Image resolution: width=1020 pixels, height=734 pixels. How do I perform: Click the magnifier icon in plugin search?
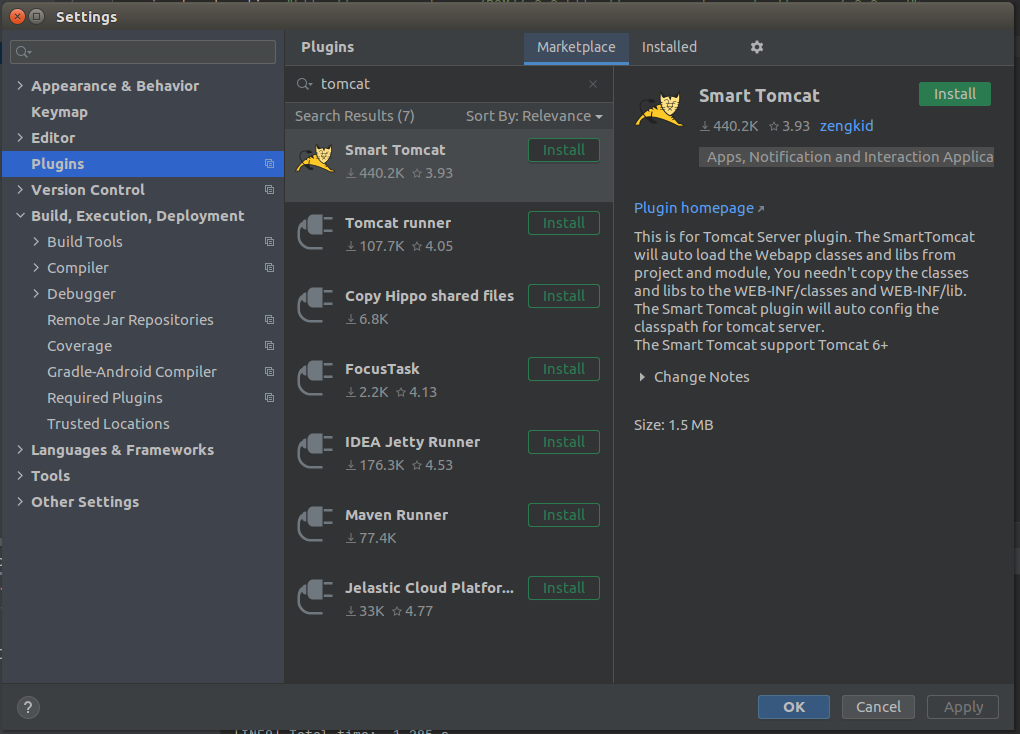coord(304,84)
